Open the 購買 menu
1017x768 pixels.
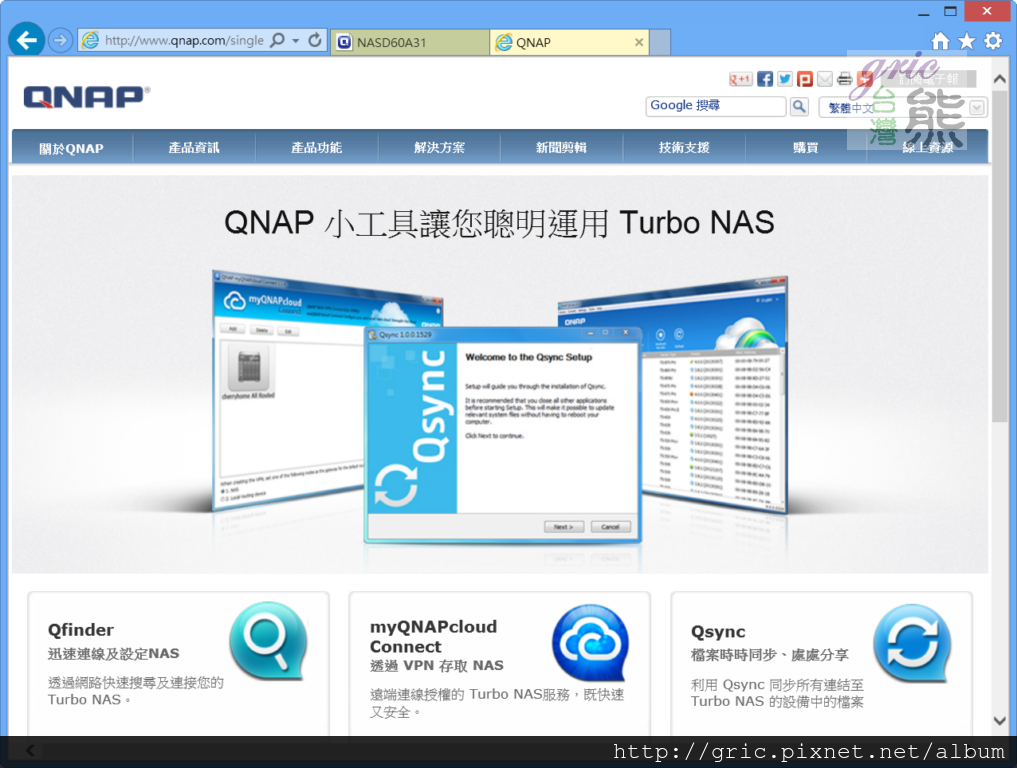[806, 148]
